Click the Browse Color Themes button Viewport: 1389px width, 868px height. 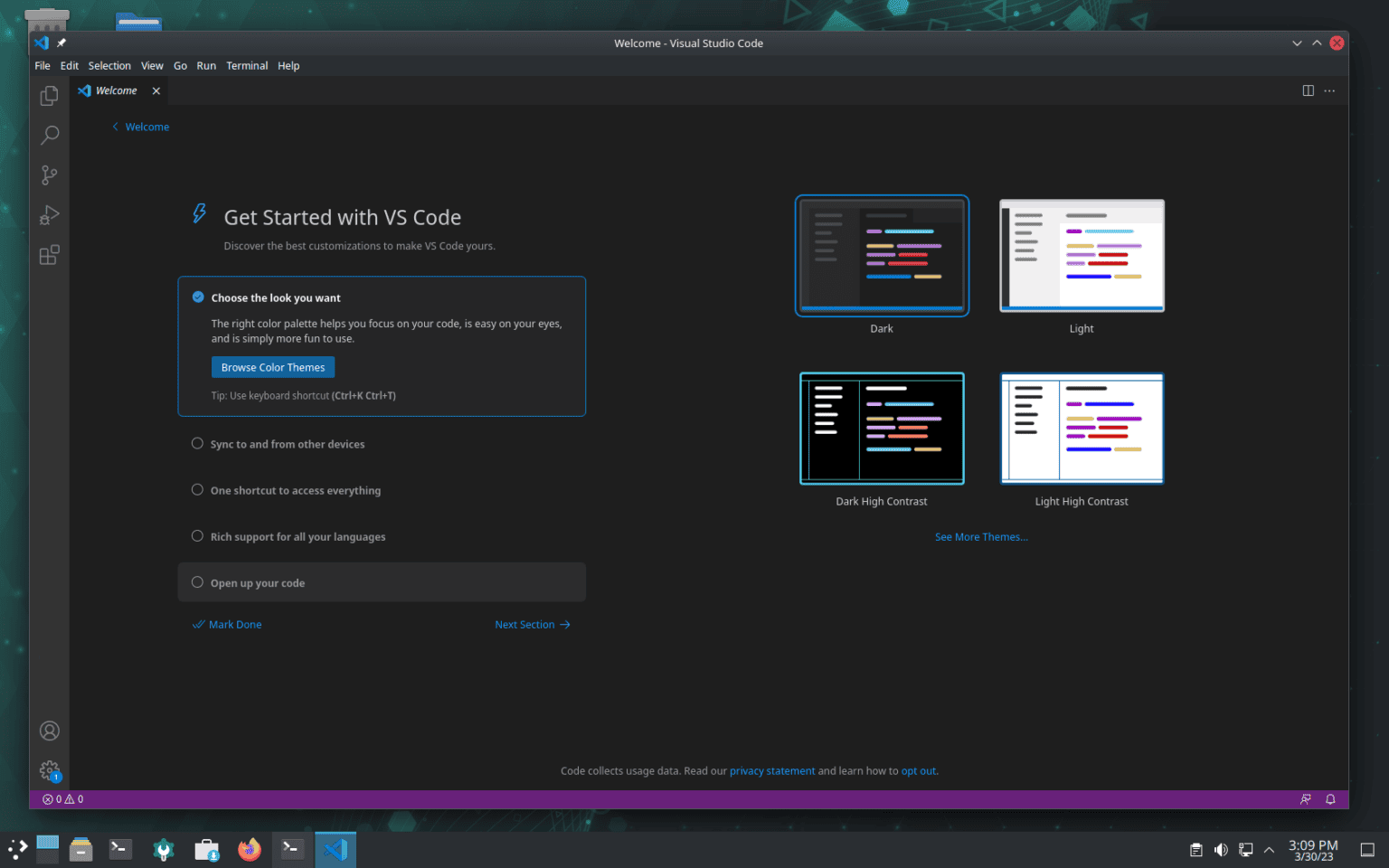click(272, 367)
